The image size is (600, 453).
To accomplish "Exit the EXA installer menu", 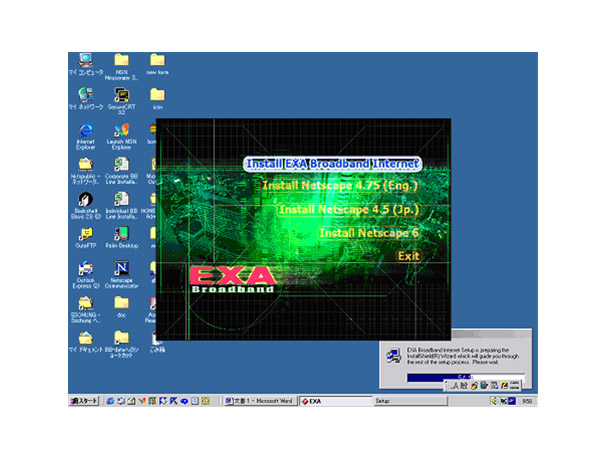I will coord(408,257).
